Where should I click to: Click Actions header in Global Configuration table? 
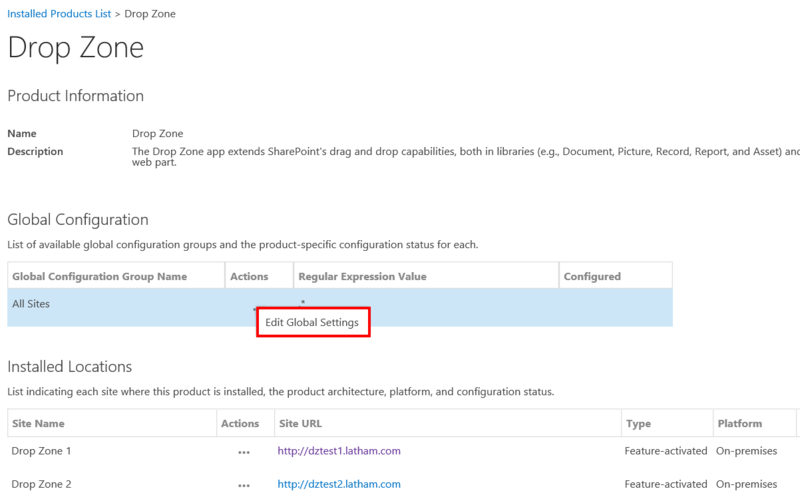coord(249,276)
